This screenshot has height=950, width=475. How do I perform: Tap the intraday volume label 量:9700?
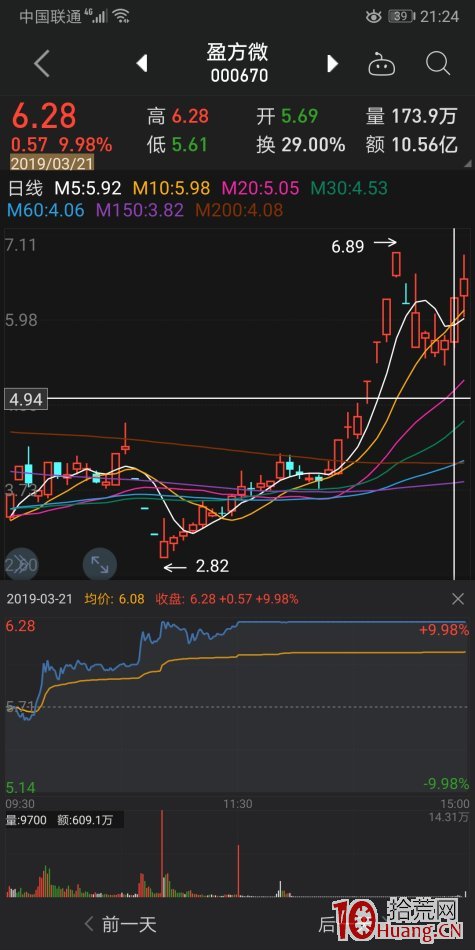click(25, 820)
